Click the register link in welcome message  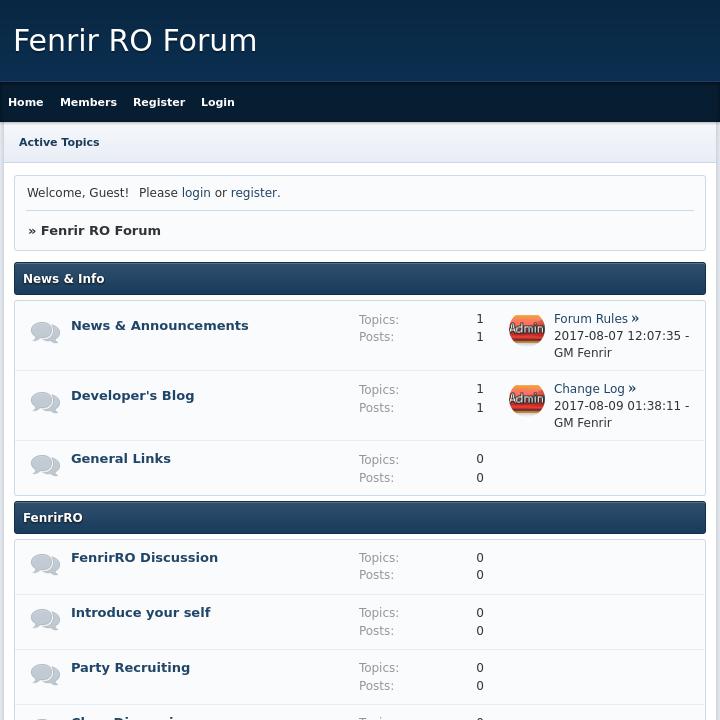click(254, 193)
